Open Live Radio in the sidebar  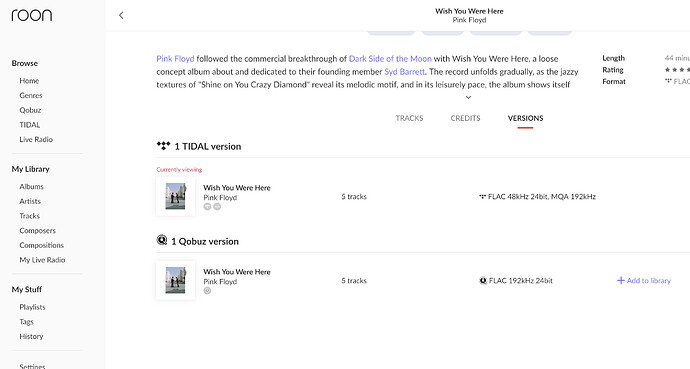click(x=36, y=139)
